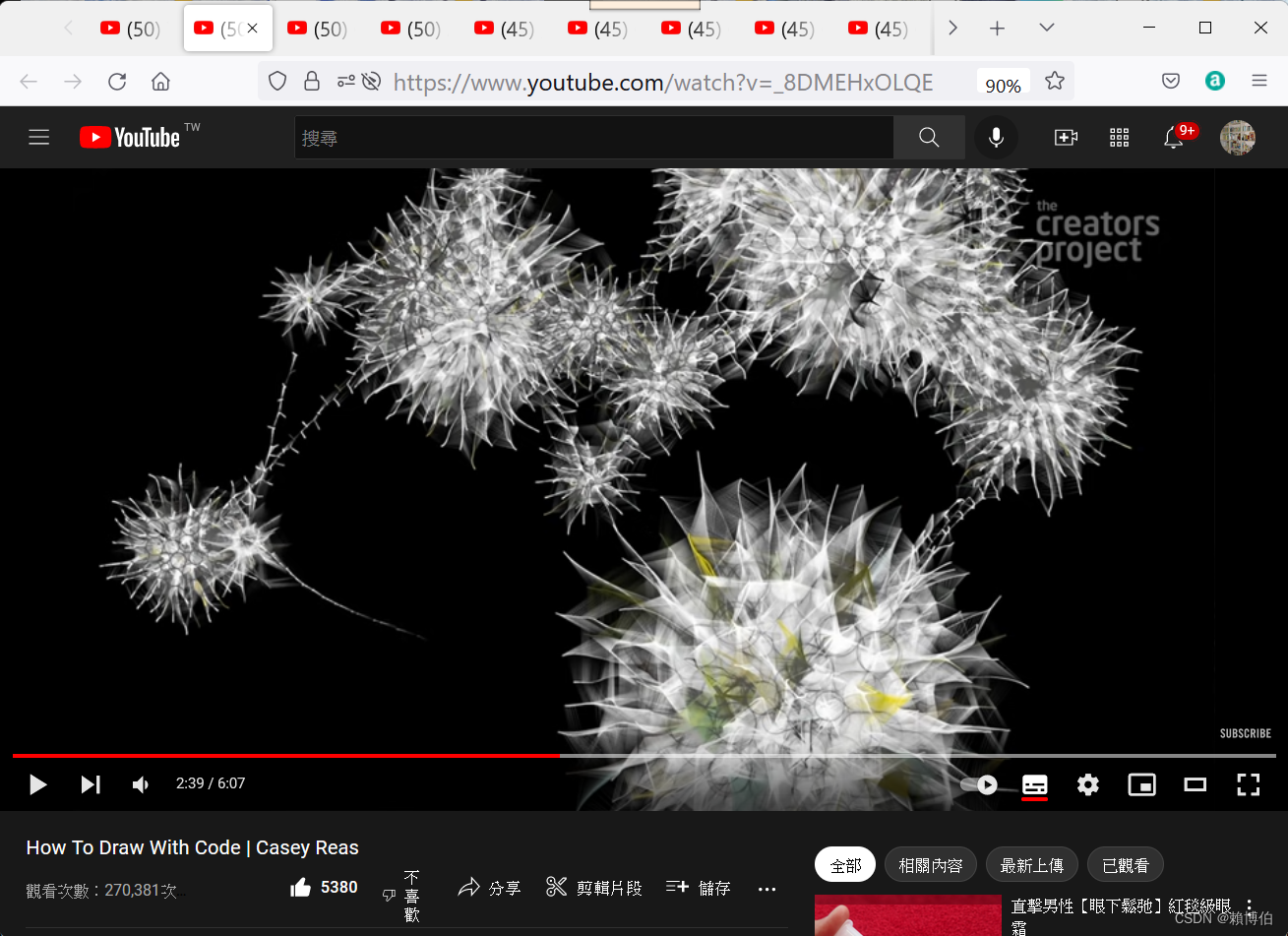Switch to the first (50) YouTube tab
Viewport: 1288px width, 936px height.
pos(130,29)
